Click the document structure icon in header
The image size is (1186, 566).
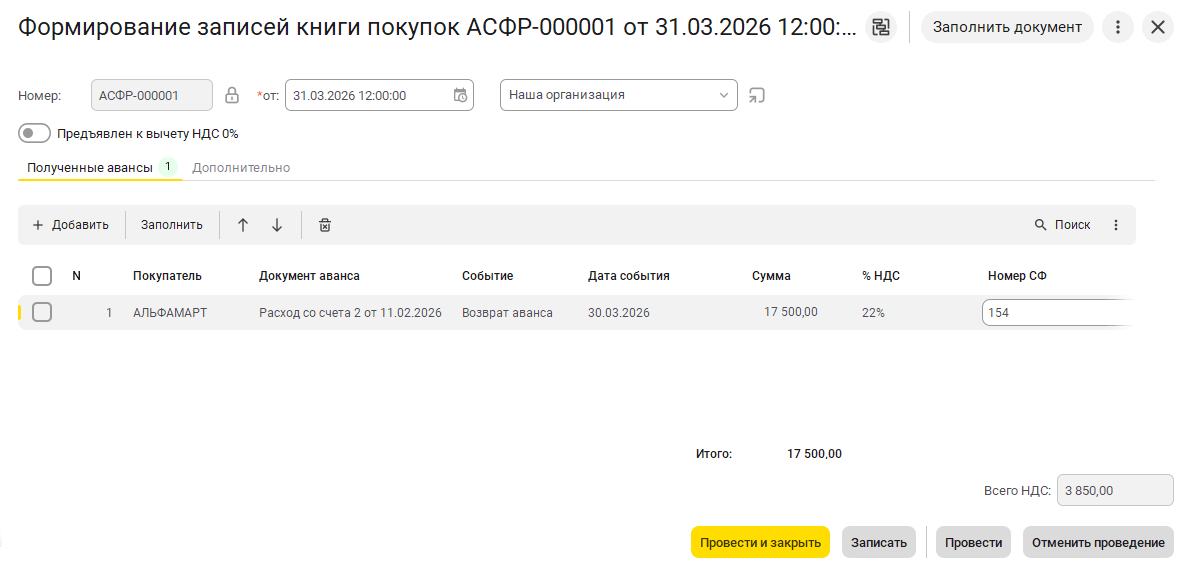[x=880, y=27]
